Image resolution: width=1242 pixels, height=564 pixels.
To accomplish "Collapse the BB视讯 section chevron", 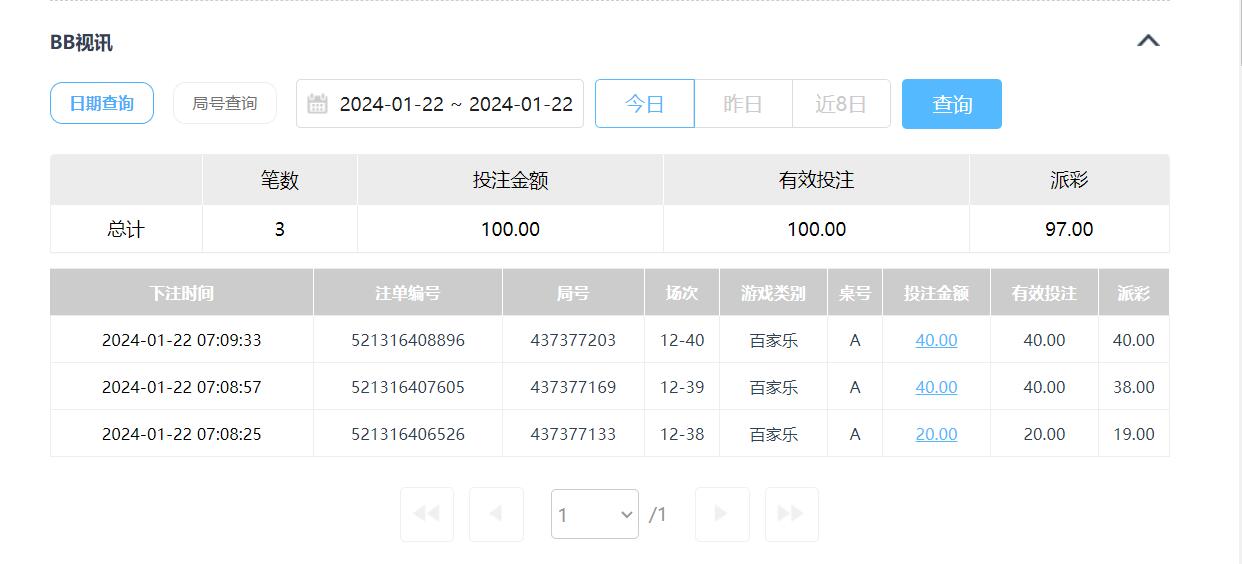I will coord(1148,41).
